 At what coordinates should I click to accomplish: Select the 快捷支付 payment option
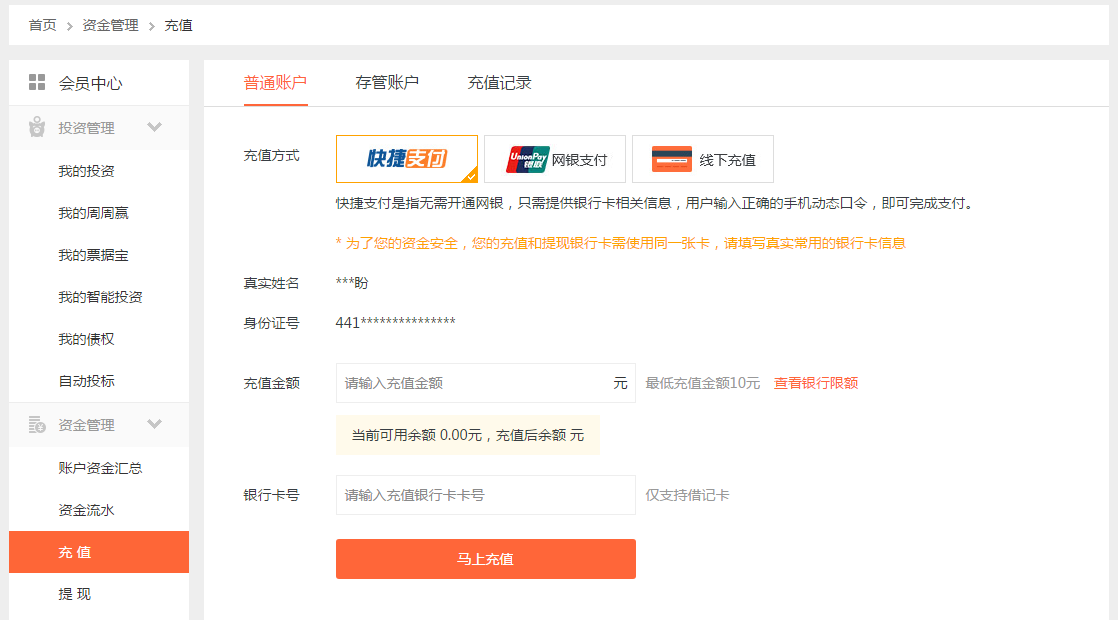click(406, 158)
